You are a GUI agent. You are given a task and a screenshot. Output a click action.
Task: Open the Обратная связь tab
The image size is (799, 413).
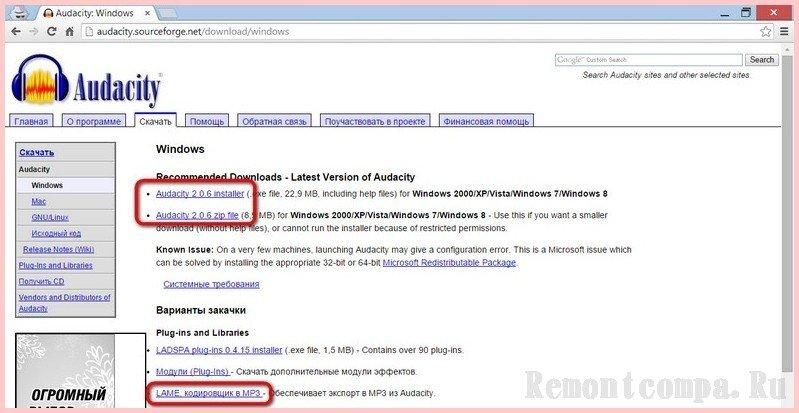274,121
